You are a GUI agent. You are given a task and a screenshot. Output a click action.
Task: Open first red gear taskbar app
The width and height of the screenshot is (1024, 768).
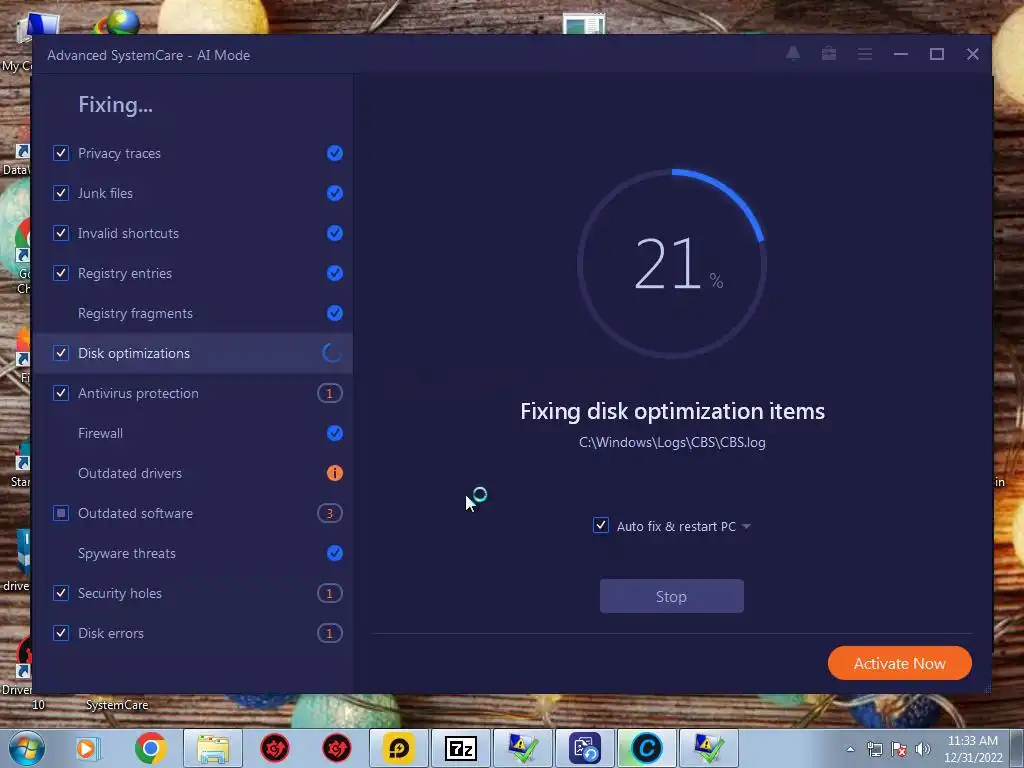point(275,748)
